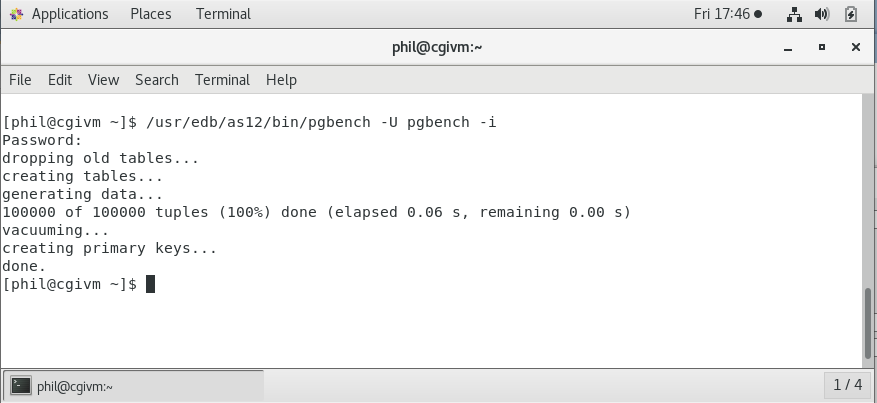Click the volume speaker icon
This screenshot has width=877, height=403.
[x=822, y=14]
